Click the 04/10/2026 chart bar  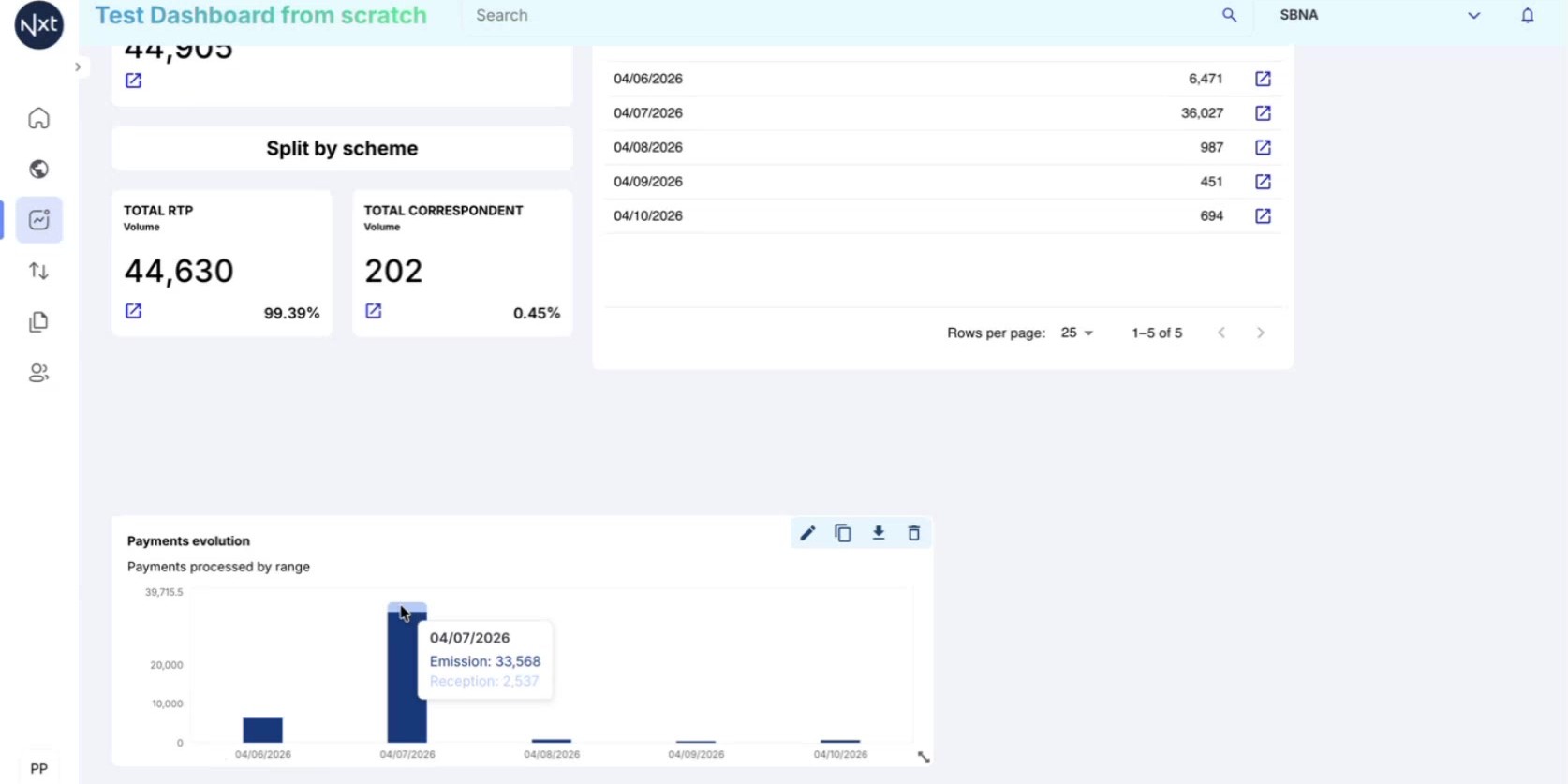(x=840, y=742)
